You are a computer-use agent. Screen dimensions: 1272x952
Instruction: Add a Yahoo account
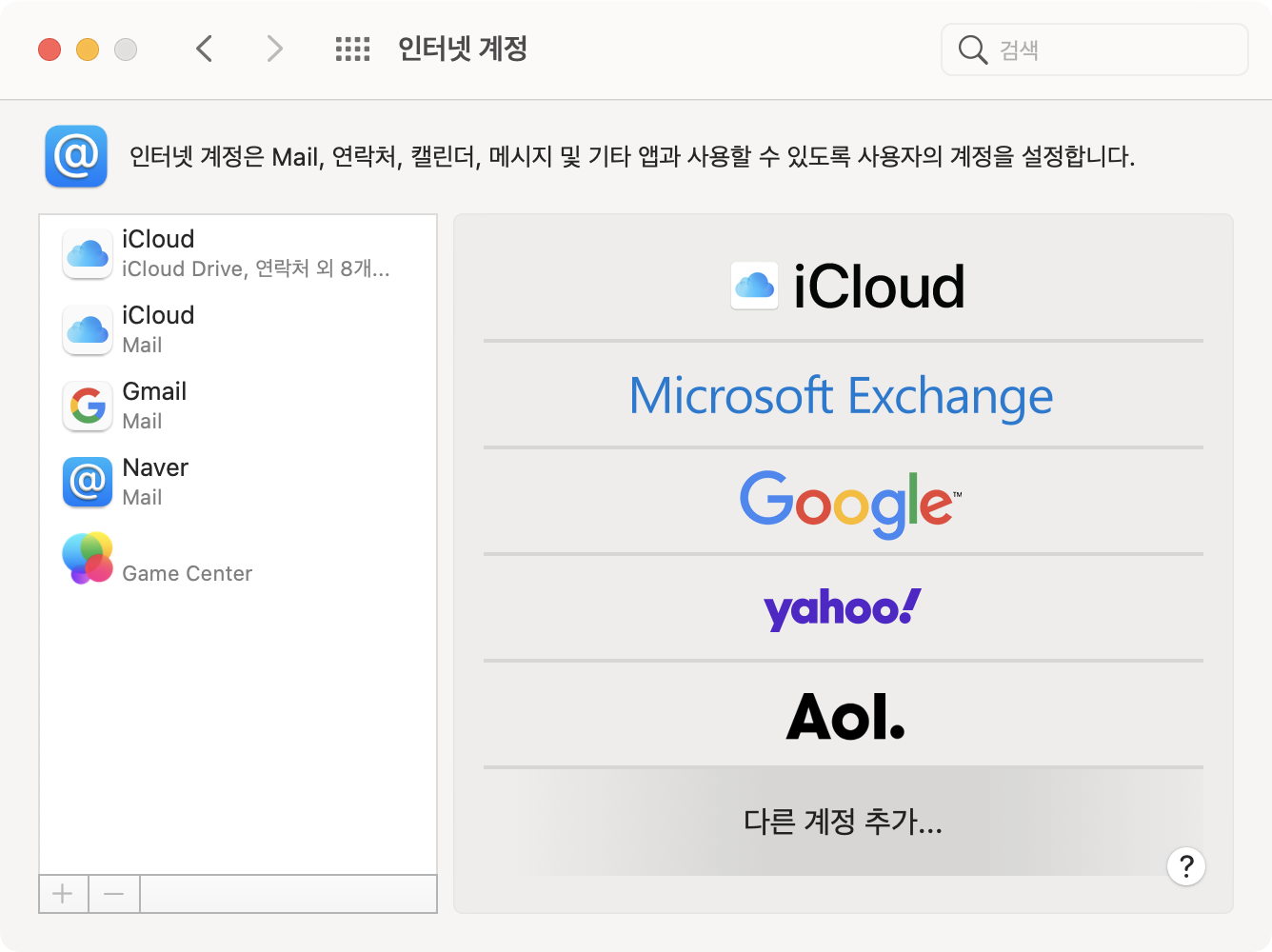point(844,608)
